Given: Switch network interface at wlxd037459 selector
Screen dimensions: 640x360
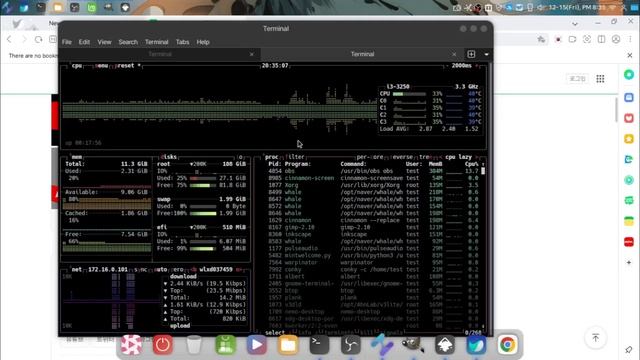Looking at the screenshot, I should pos(216,269).
